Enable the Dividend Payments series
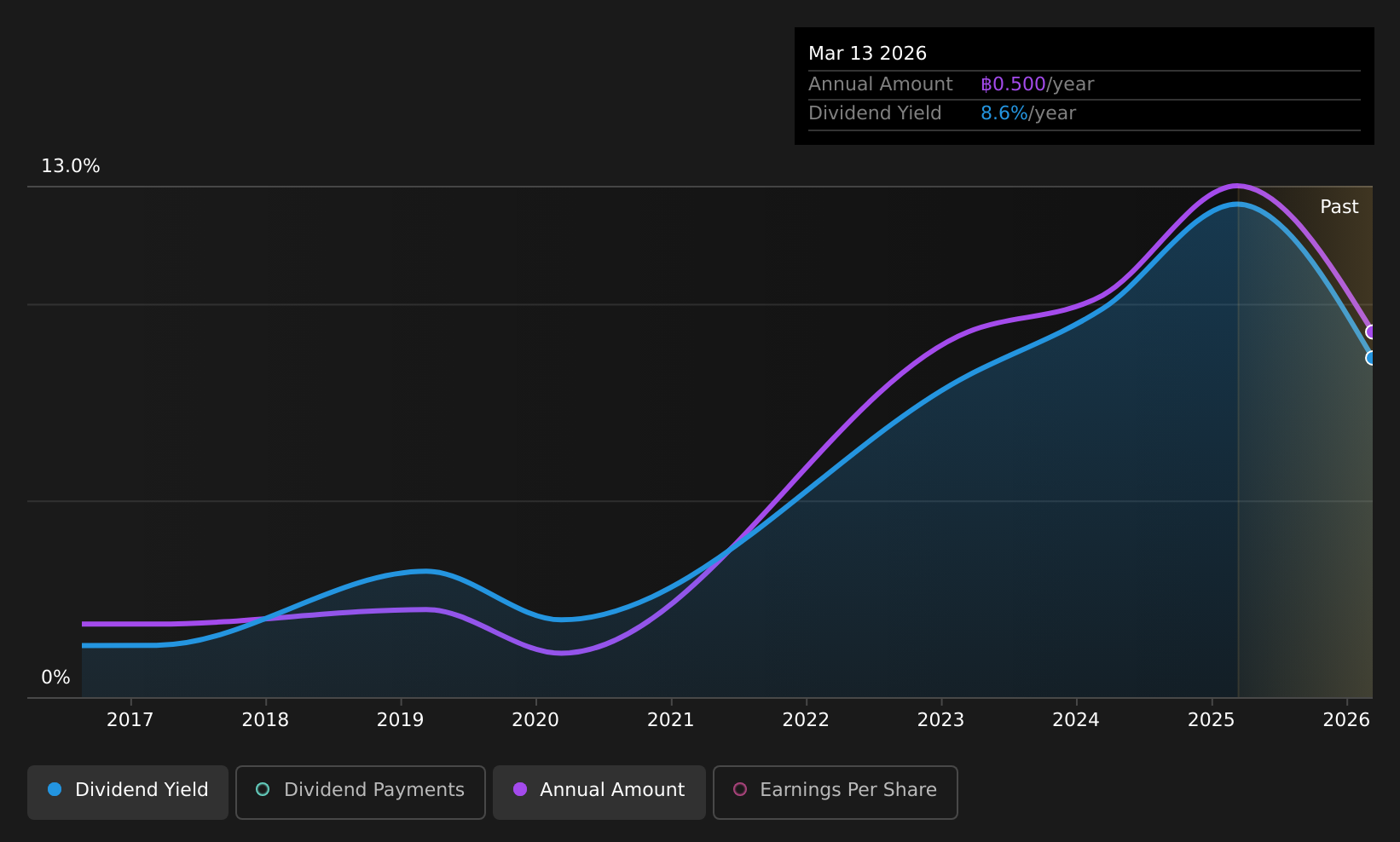 (x=361, y=792)
